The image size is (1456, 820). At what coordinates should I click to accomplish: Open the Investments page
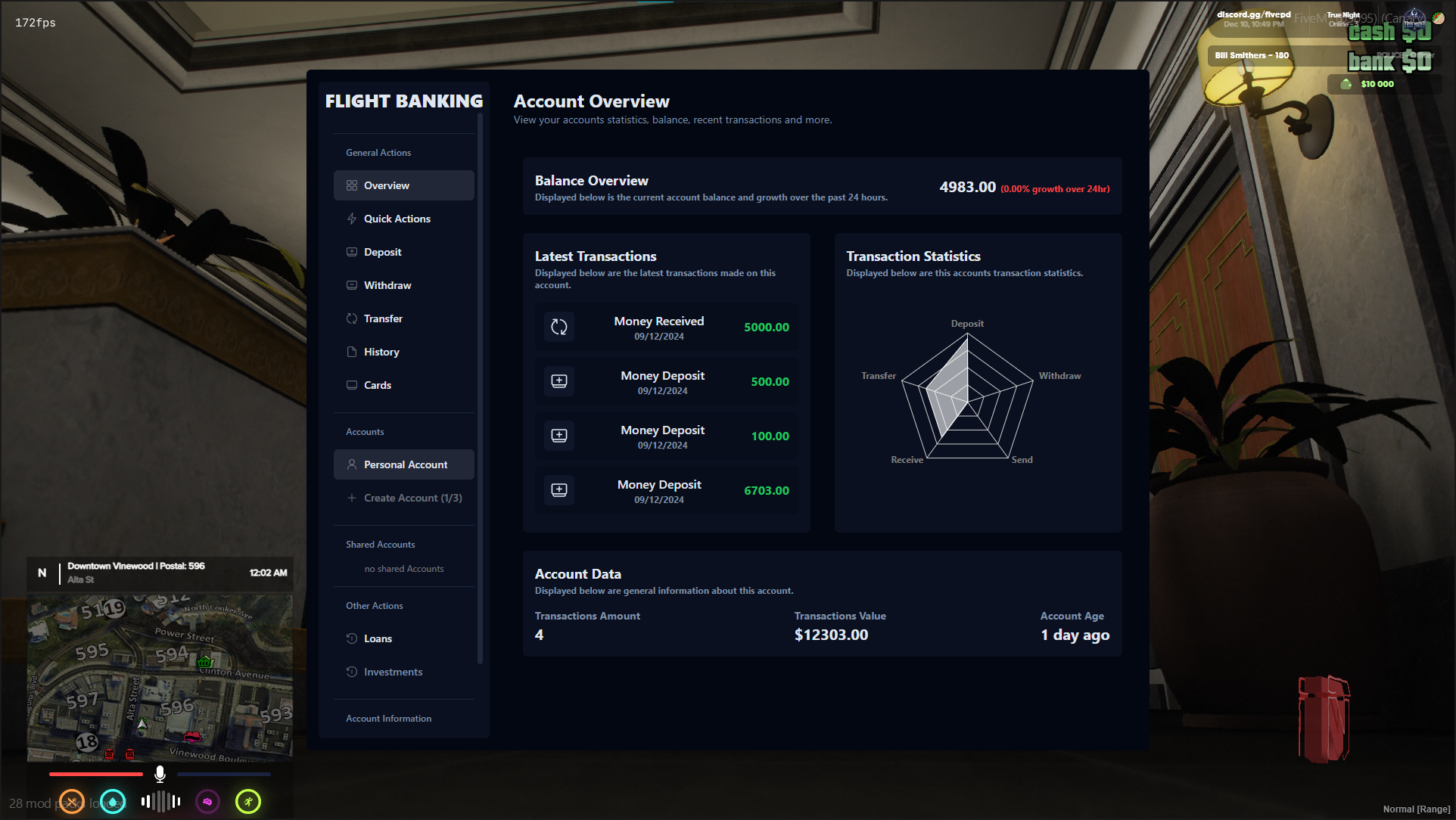pos(393,672)
